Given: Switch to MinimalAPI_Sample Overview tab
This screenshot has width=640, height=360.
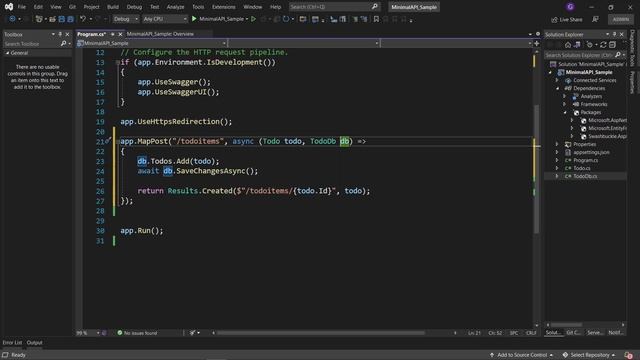Looking at the screenshot, I should point(160,34).
